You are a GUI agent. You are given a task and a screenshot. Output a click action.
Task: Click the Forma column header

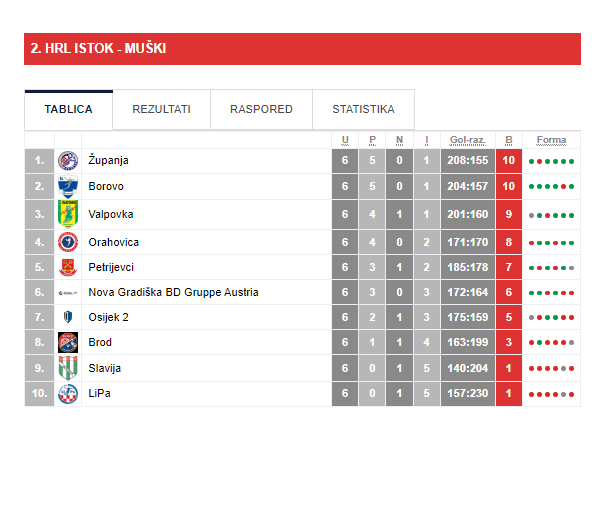tap(551, 140)
